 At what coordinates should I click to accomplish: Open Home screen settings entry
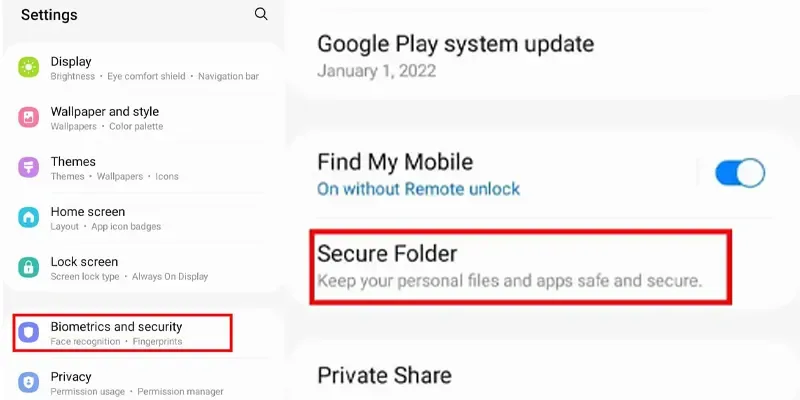pyautogui.click(x=143, y=218)
